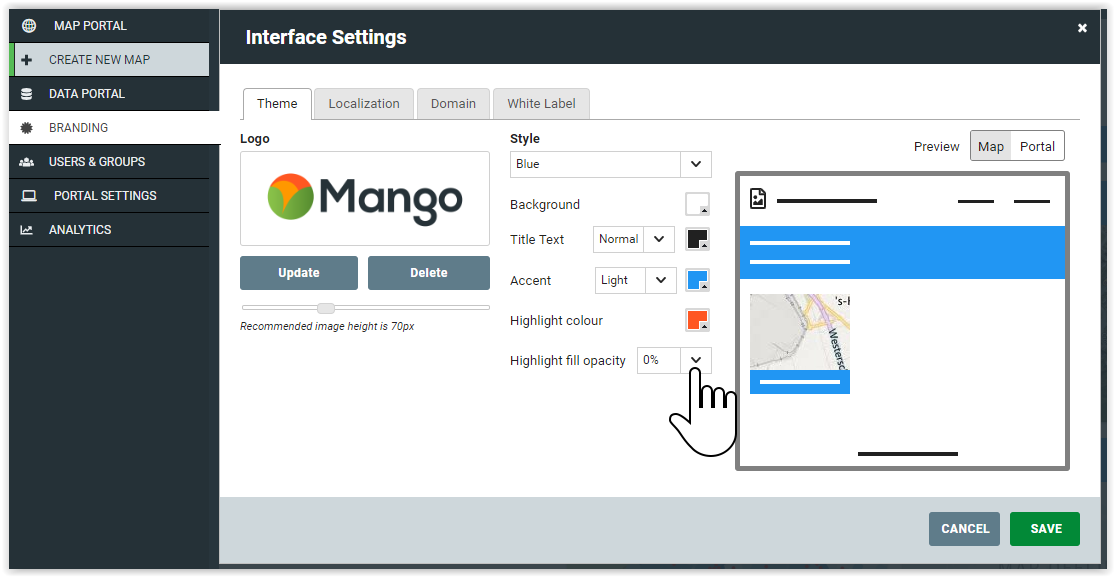Open MAP PORTAL menu item
The height and width of the screenshot is (577, 1115).
[x=109, y=26]
